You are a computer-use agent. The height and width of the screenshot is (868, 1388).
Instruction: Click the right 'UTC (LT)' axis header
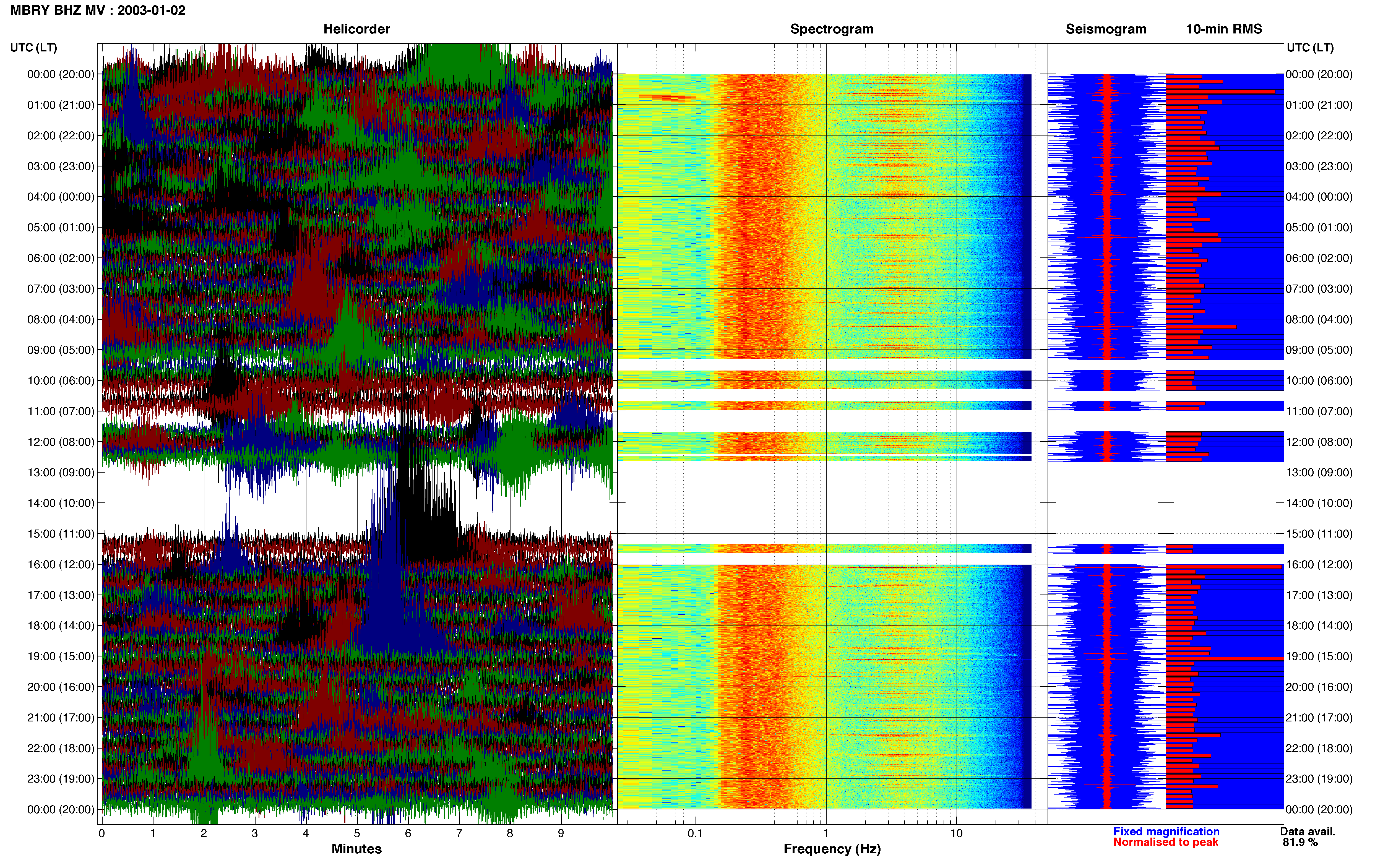tap(1310, 48)
